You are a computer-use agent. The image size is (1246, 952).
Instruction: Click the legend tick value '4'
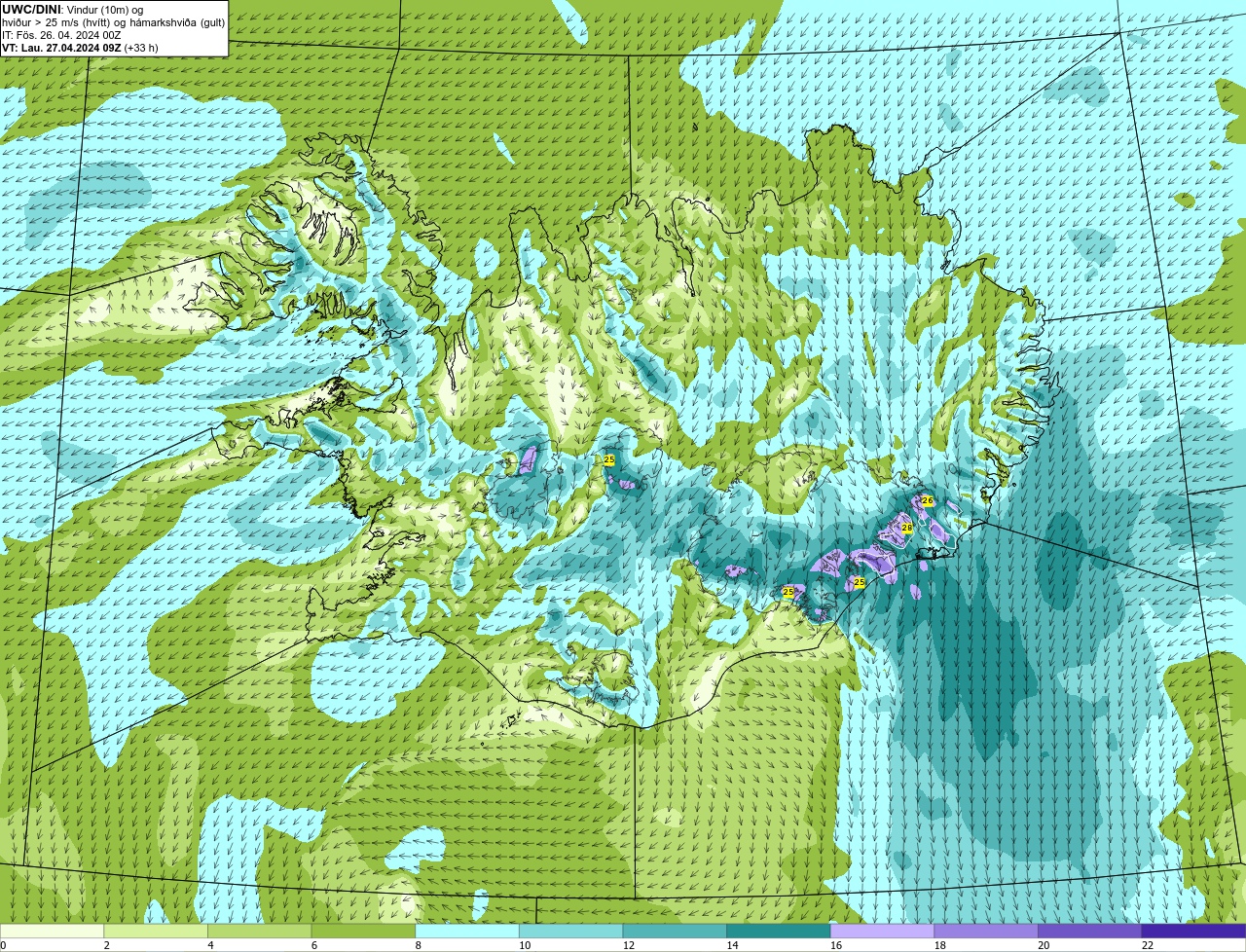coord(210,945)
